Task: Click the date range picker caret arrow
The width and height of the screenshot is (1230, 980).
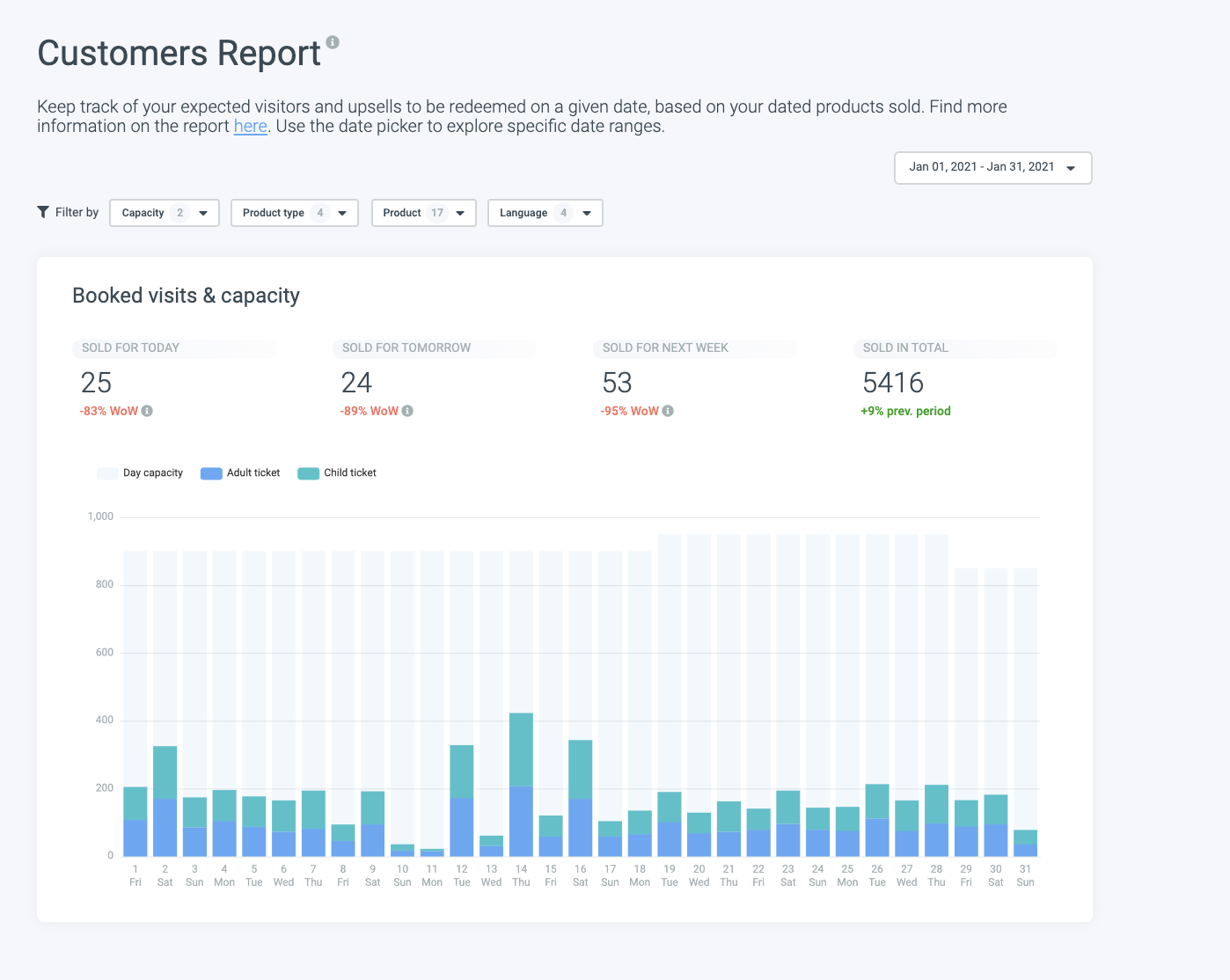Action: point(1071,168)
